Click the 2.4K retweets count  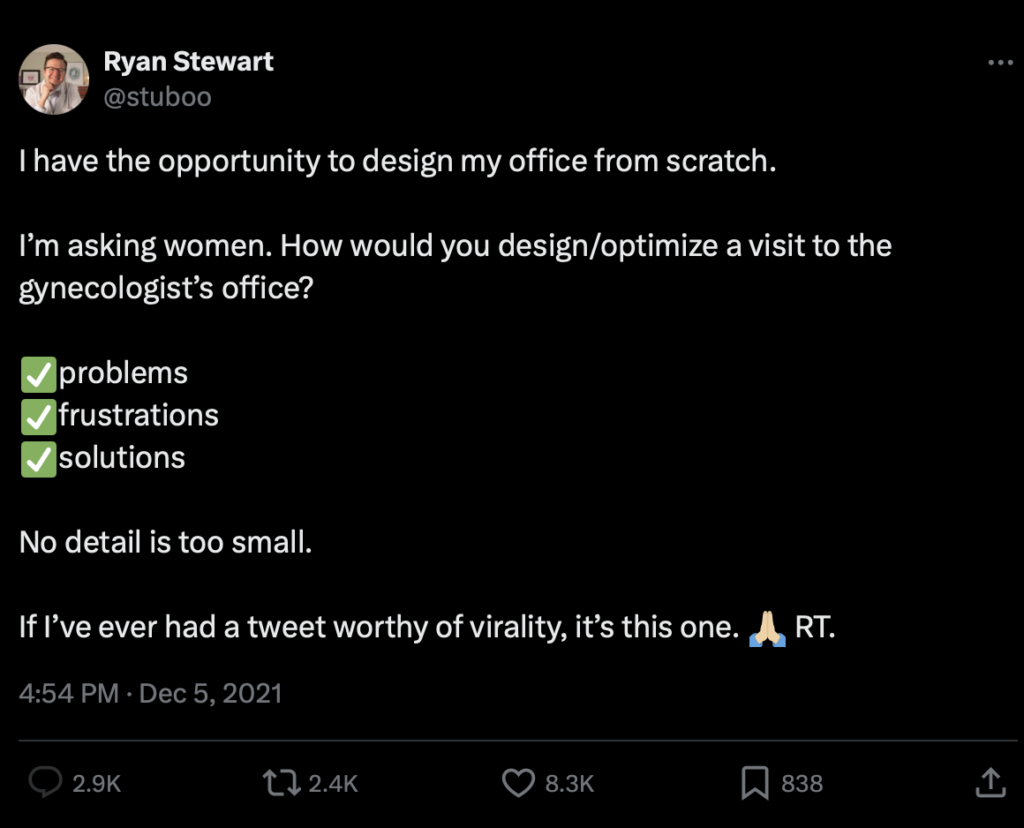[x=332, y=783]
